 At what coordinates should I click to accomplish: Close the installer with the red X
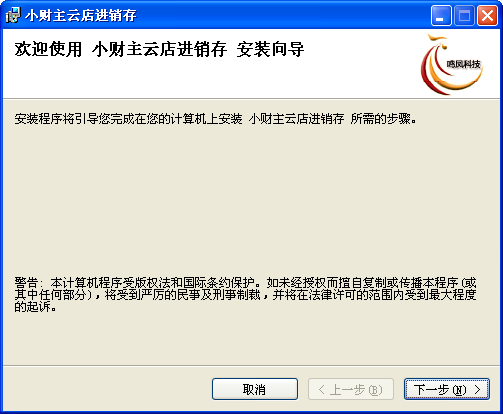pyautogui.click(x=487, y=16)
